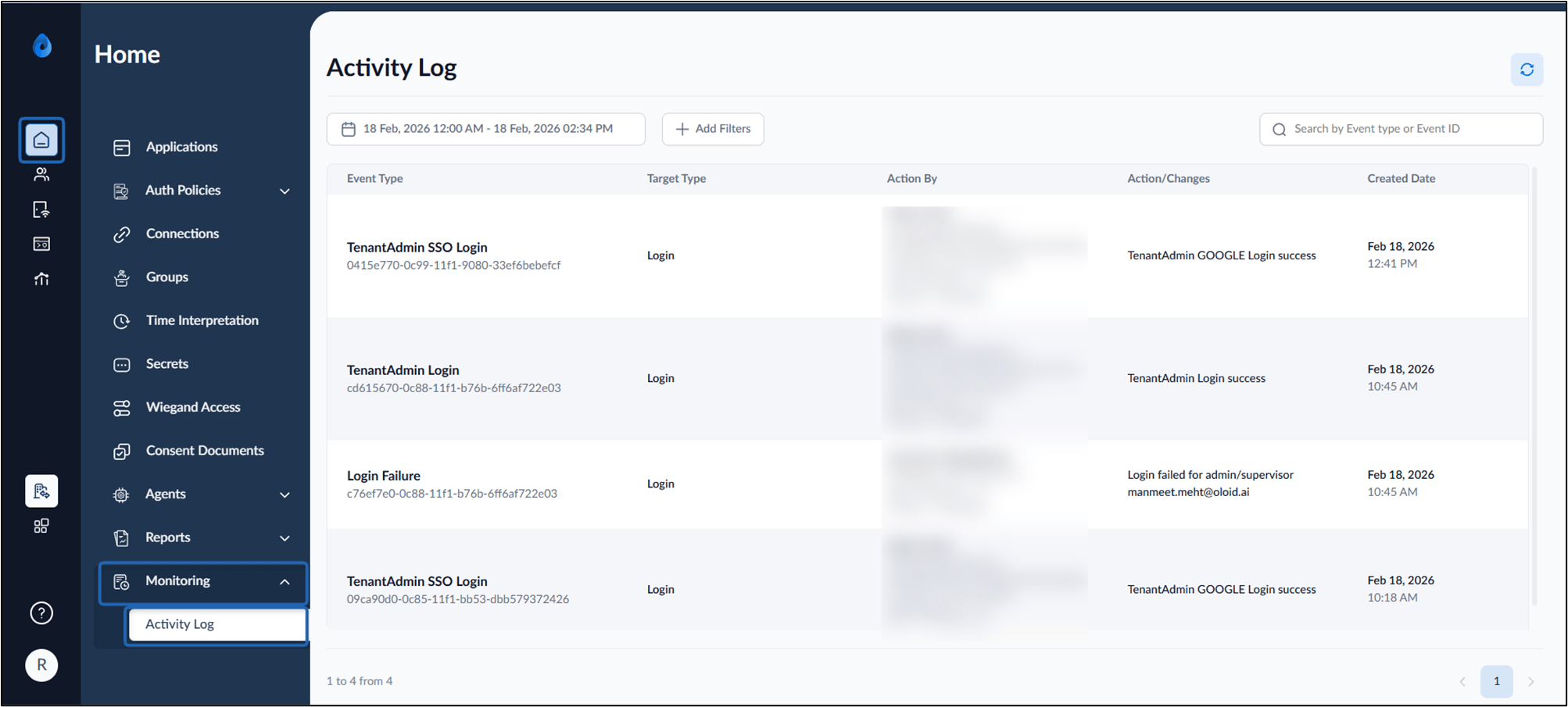
Task: Refresh the Activity Log
Action: pos(1527,70)
